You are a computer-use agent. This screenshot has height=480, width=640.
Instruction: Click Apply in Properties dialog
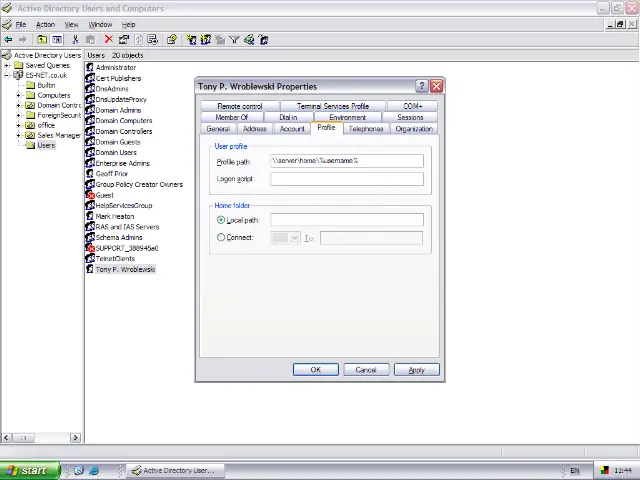tap(416, 369)
